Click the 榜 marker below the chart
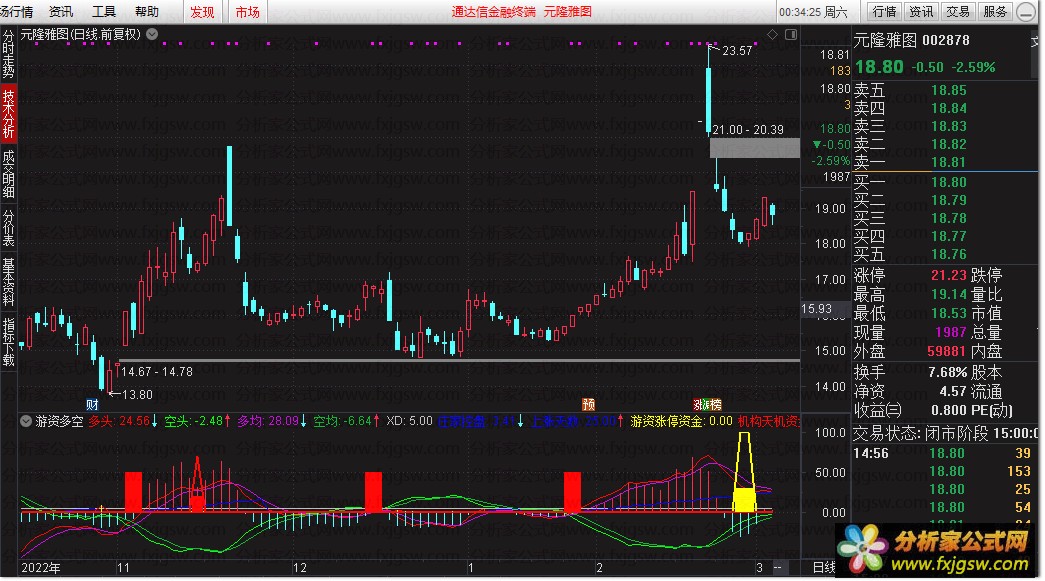Viewport: 1045px width, 581px height. pyautogui.click(x=715, y=404)
